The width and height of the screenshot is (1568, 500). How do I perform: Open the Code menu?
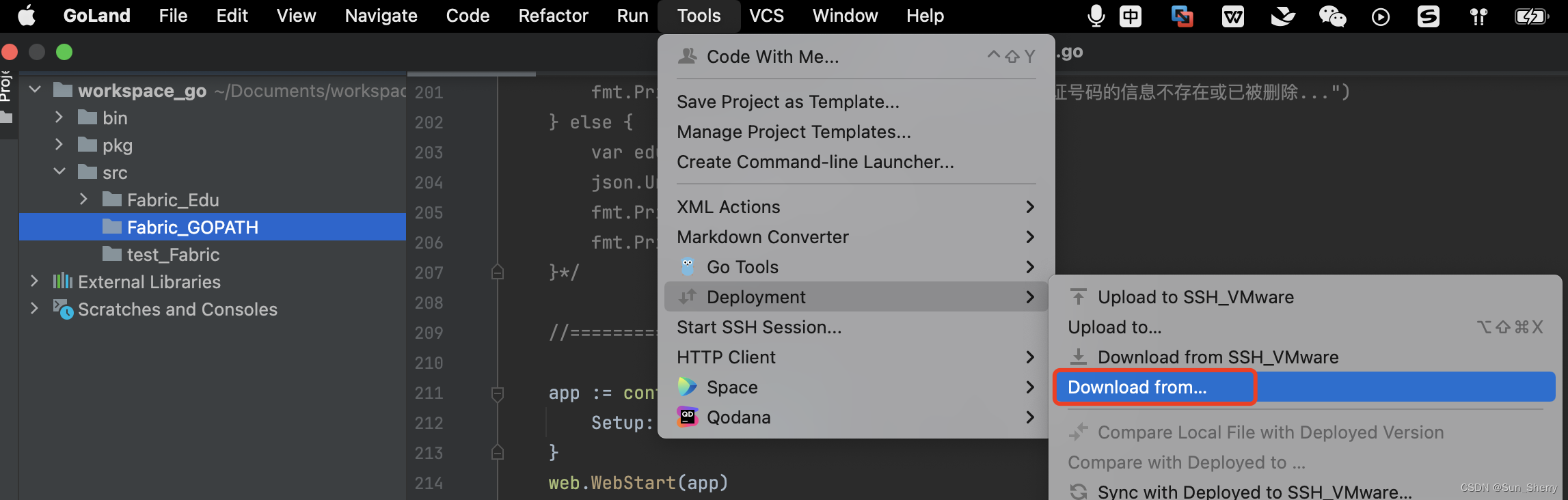coord(468,16)
